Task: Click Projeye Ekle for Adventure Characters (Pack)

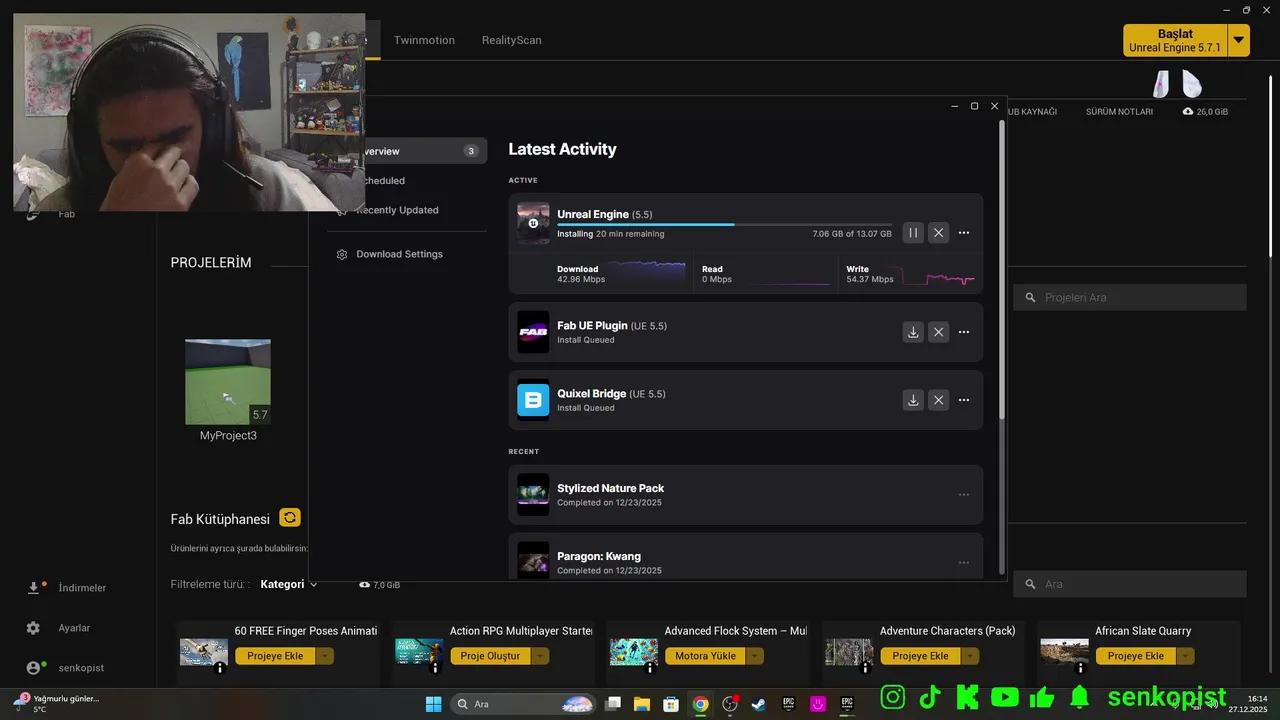Action: tap(920, 656)
